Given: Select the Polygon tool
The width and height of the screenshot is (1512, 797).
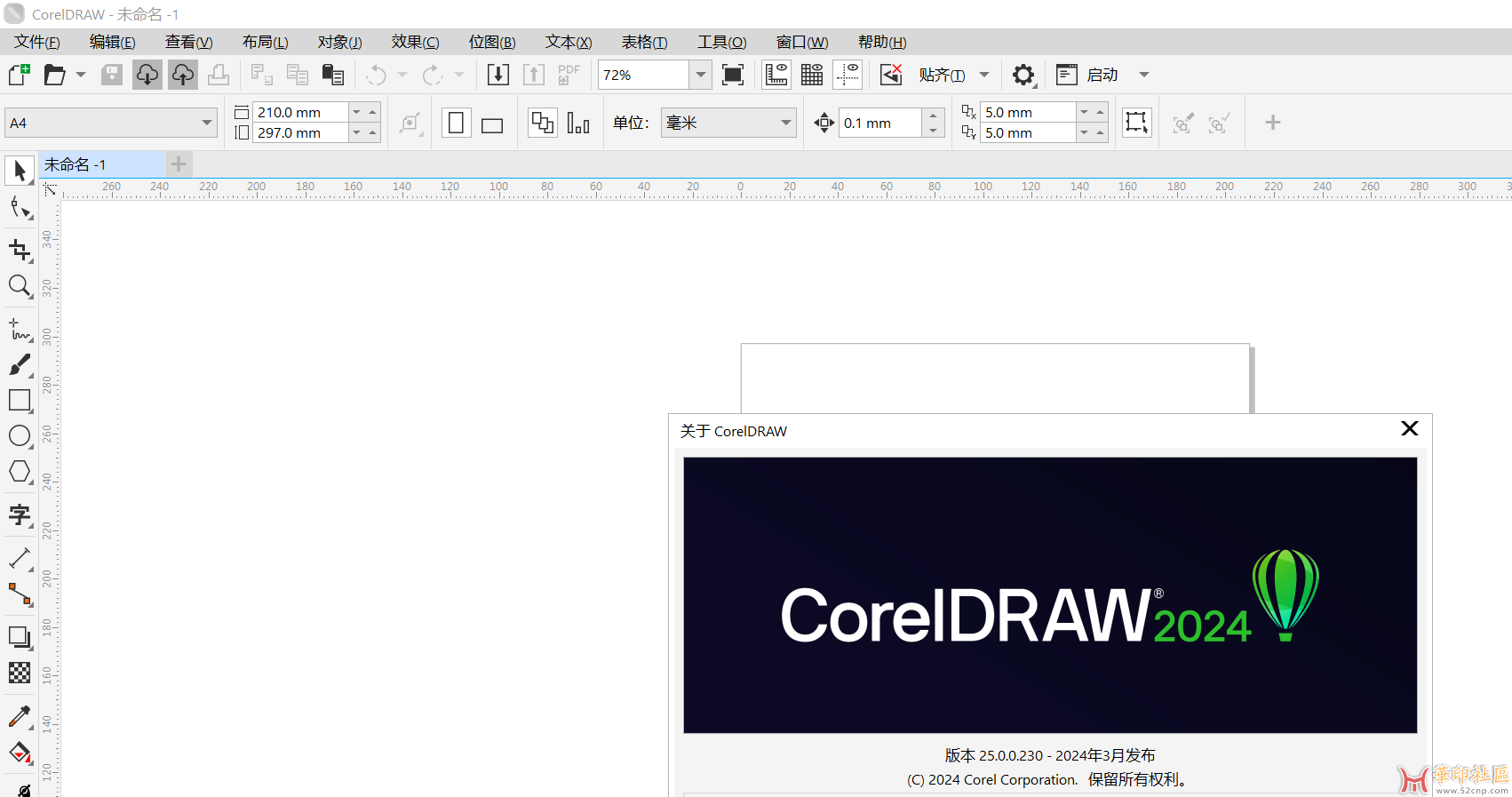Looking at the screenshot, I should [20, 472].
